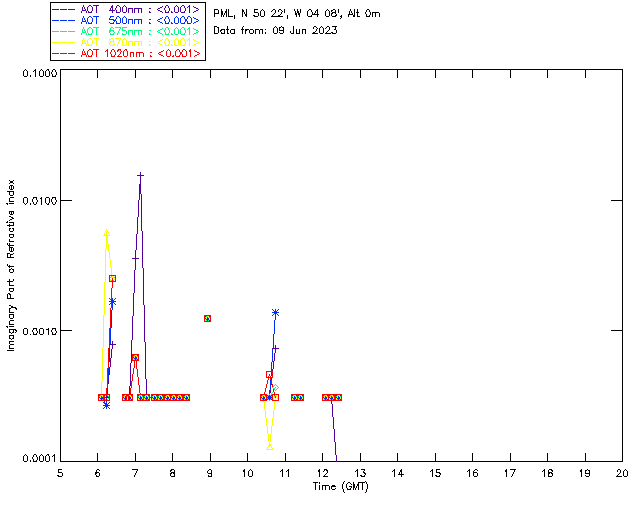Click the 0.0010 y-axis tick label

tap(39, 331)
